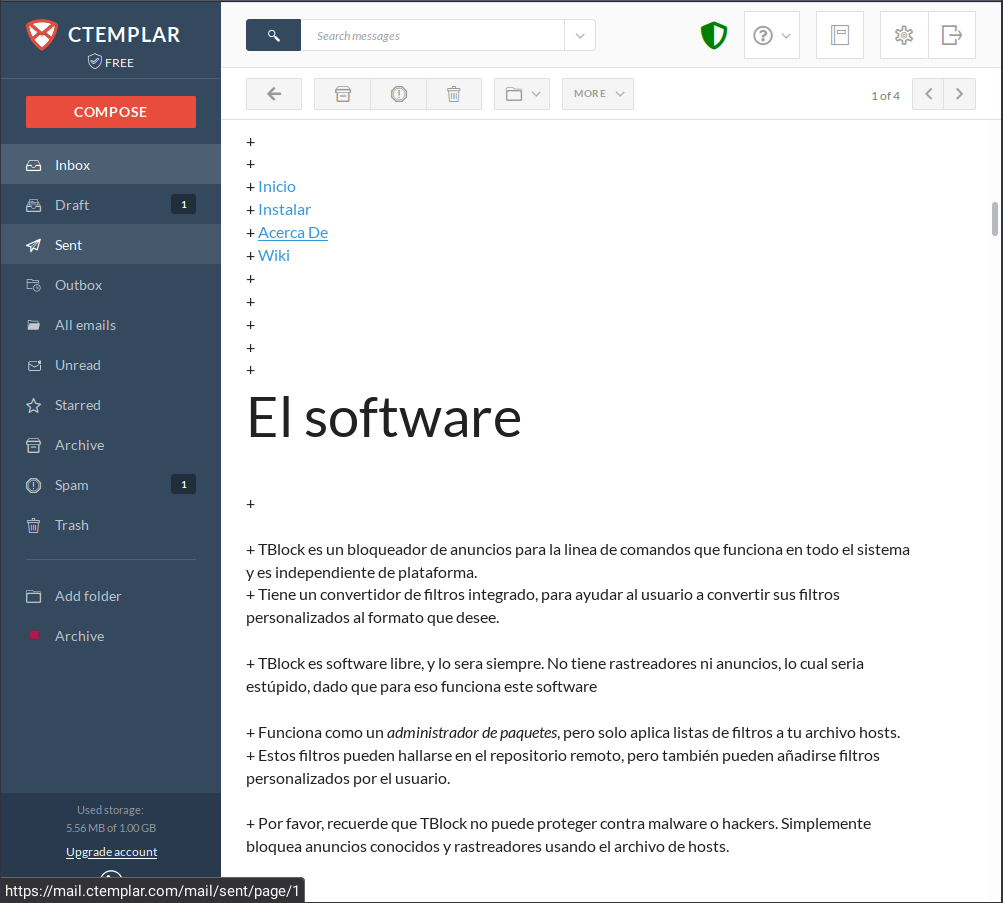
Task: Archive the current message from the toolbar
Action: pyautogui.click(x=342, y=93)
